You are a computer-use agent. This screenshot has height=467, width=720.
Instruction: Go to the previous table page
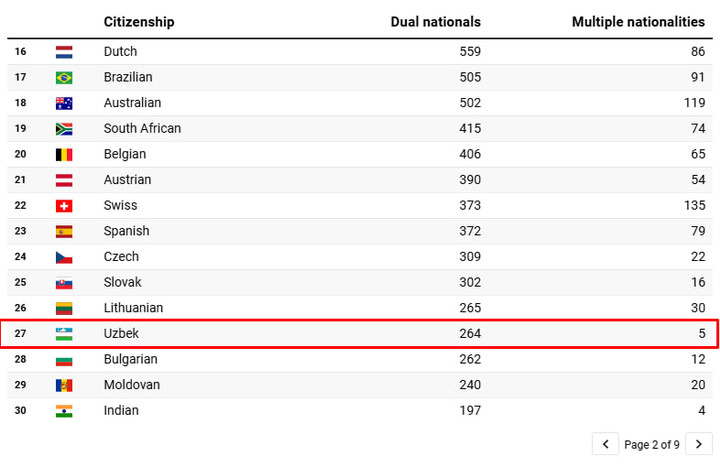[x=606, y=444]
